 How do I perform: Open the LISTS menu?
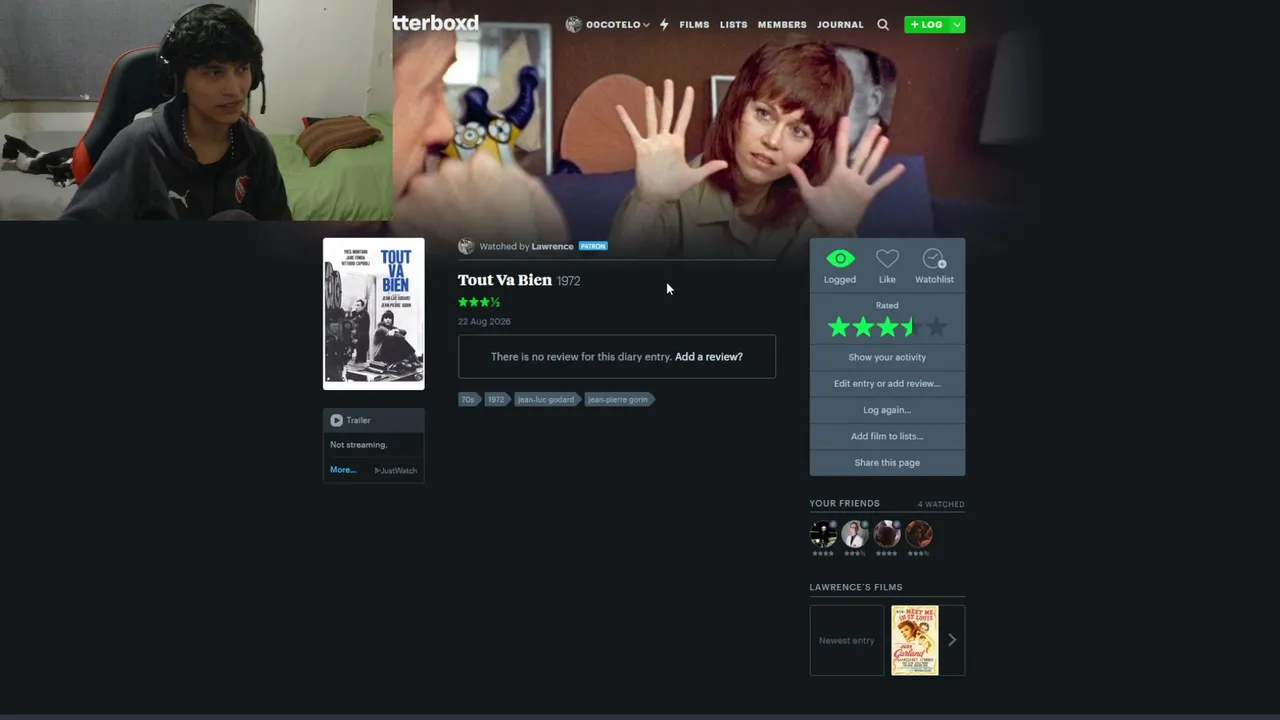(733, 24)
